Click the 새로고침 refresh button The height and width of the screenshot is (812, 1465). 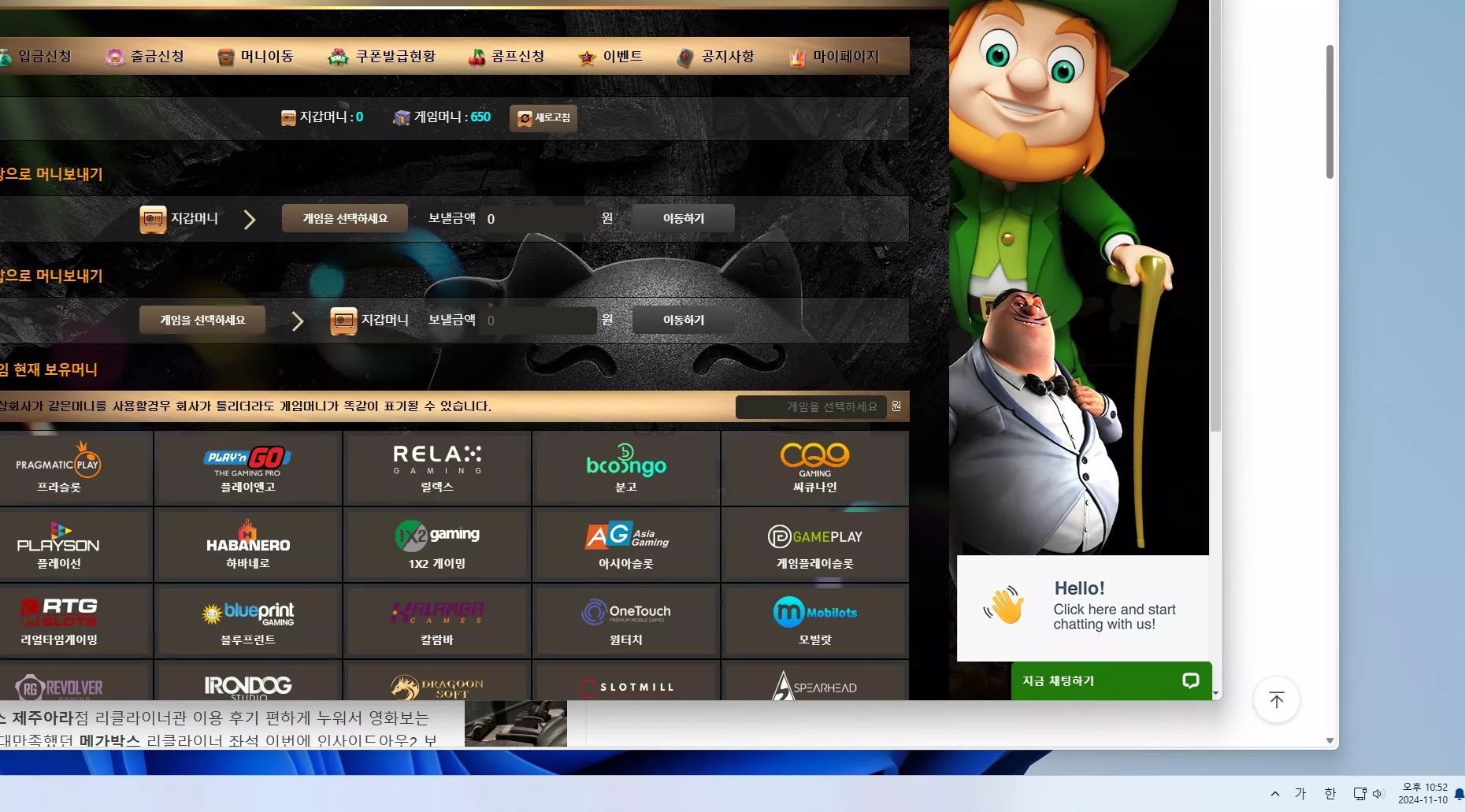(x=543, y=118)
